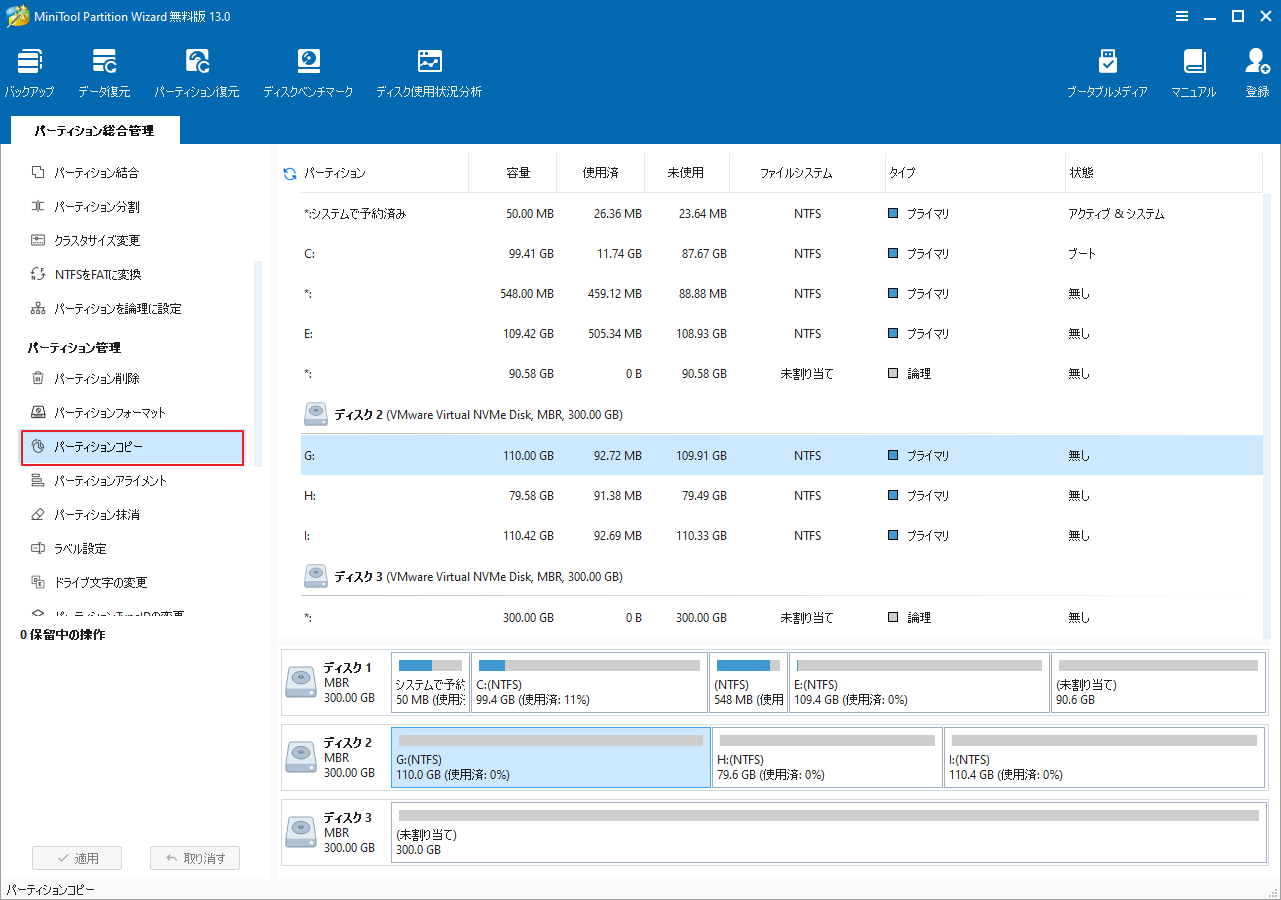Click the 取り消す (Undo) button
This screenshot has height=900, width=1281.
point(195,857)
